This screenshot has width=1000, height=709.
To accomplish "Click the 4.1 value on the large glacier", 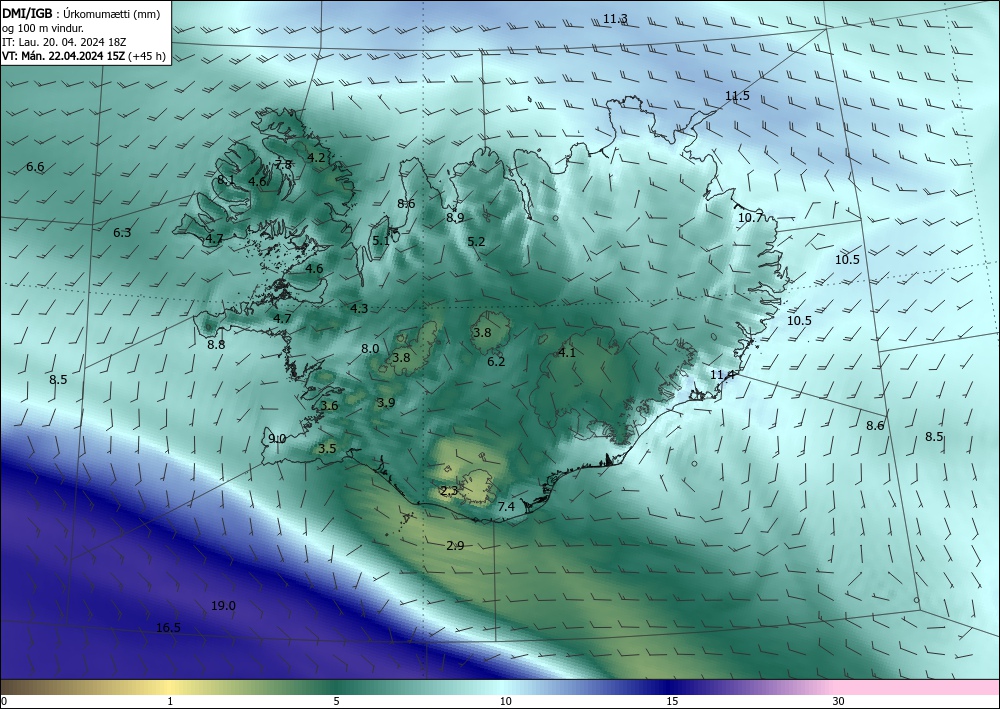I will 567,353.
